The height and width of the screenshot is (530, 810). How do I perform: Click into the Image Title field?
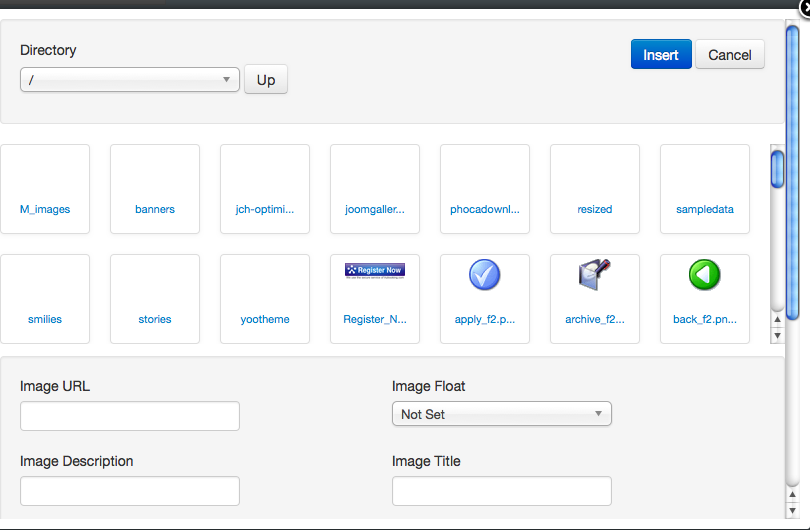(501, 491)
